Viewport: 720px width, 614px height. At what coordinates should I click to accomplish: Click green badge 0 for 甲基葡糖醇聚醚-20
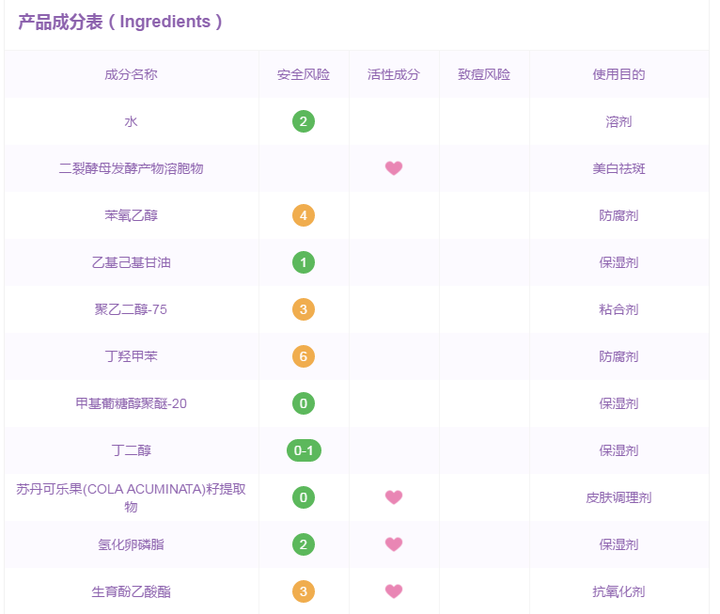click(x=303, y=404)
